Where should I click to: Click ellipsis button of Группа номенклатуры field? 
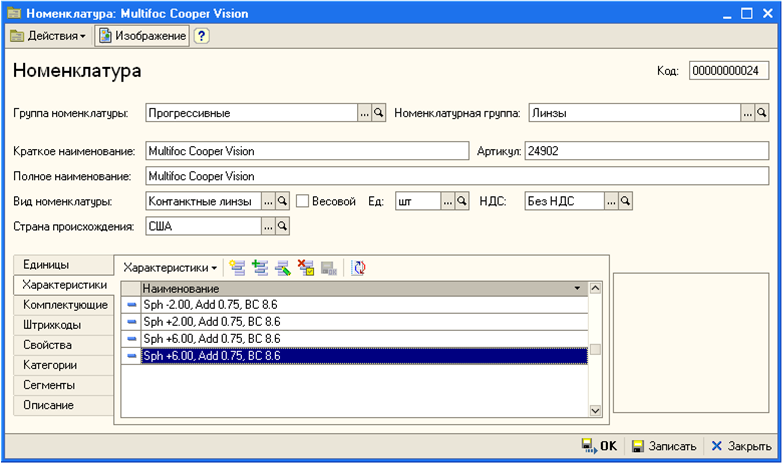(x=365, y=113)
